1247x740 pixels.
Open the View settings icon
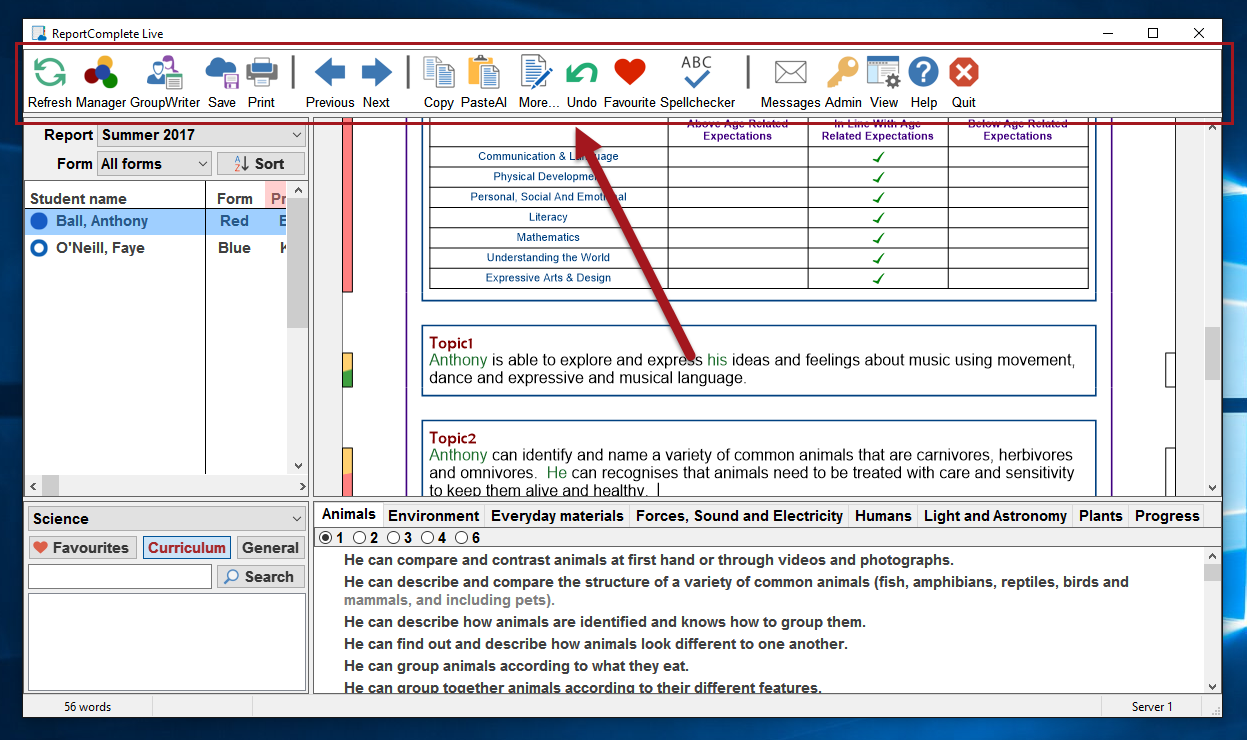tap(884, 73)
